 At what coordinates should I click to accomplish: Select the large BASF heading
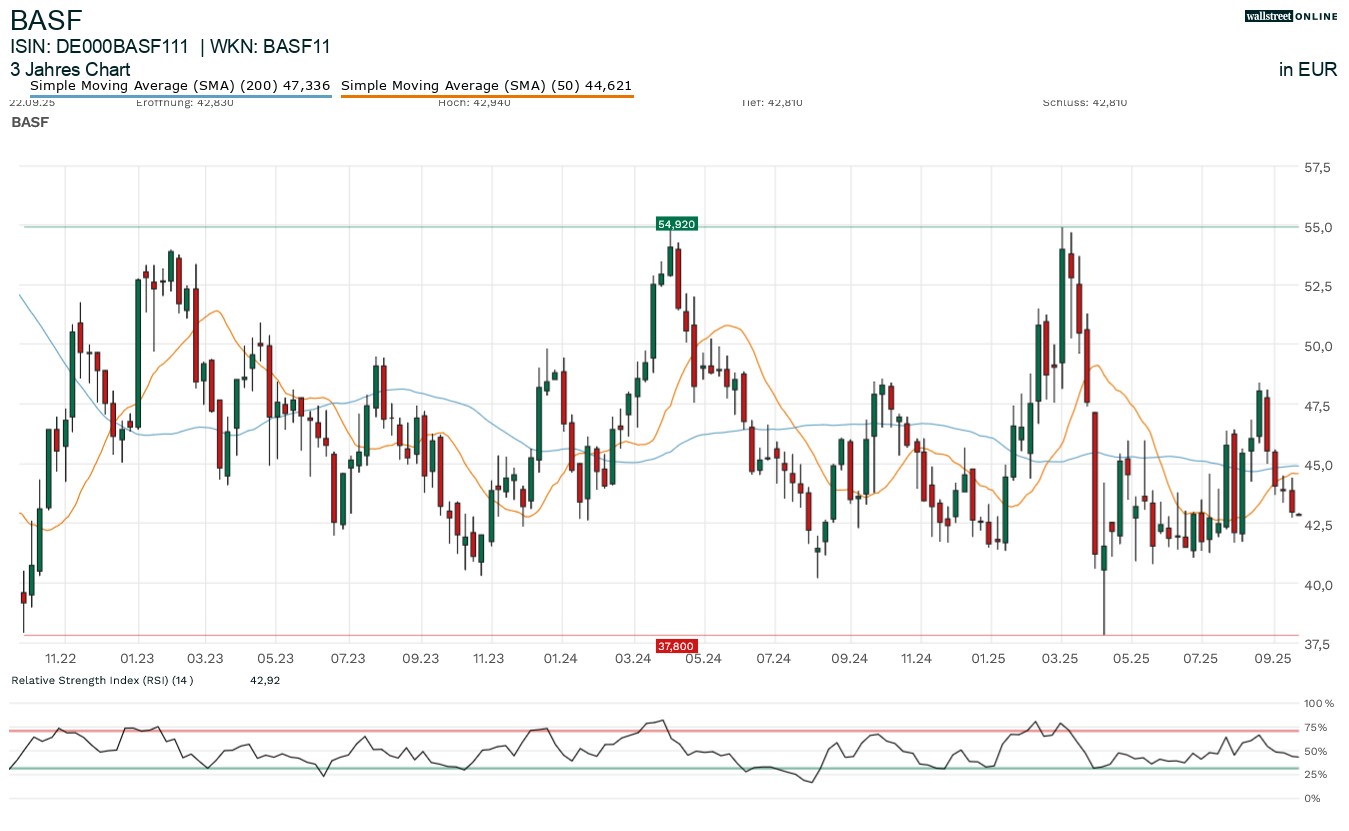pos(47,19)
